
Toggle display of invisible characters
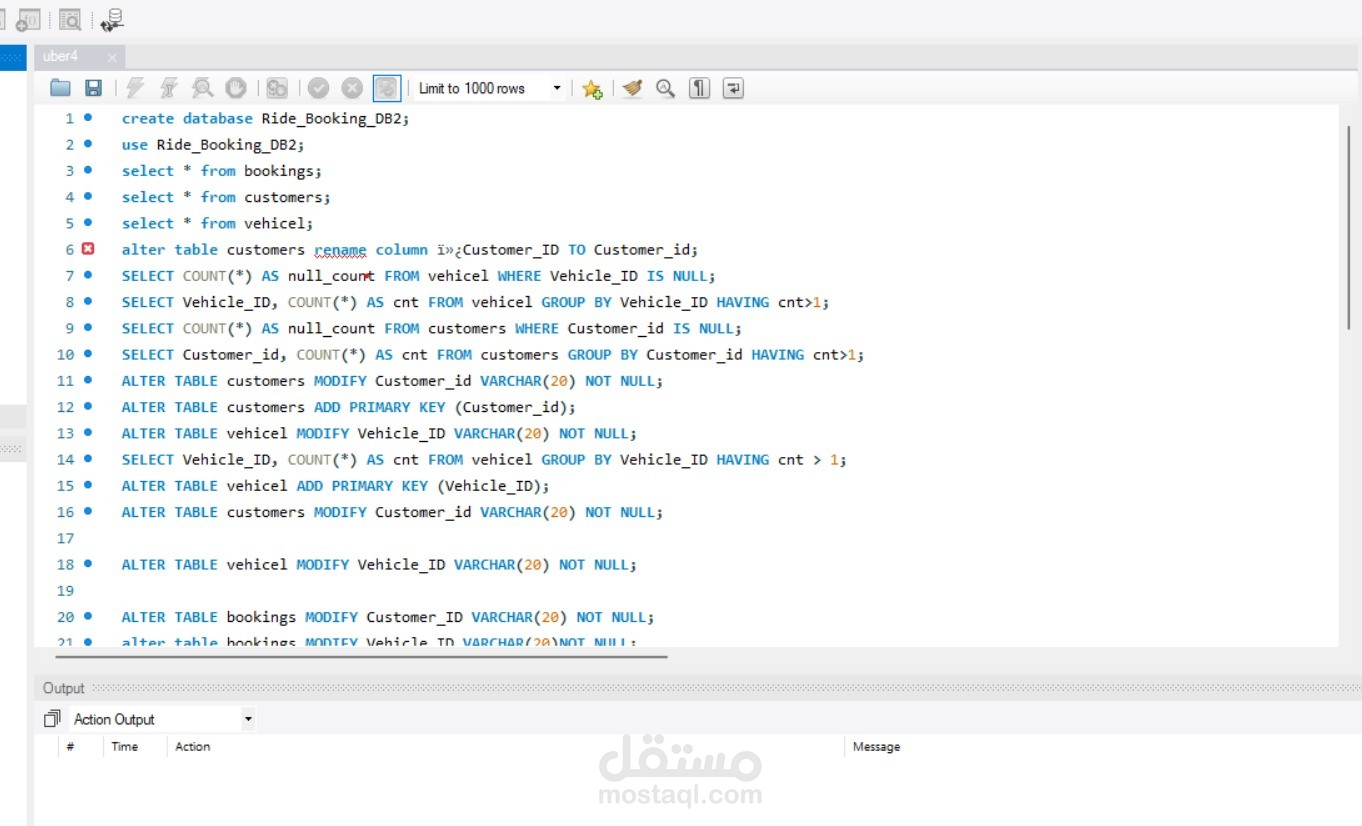coord(700,88)
